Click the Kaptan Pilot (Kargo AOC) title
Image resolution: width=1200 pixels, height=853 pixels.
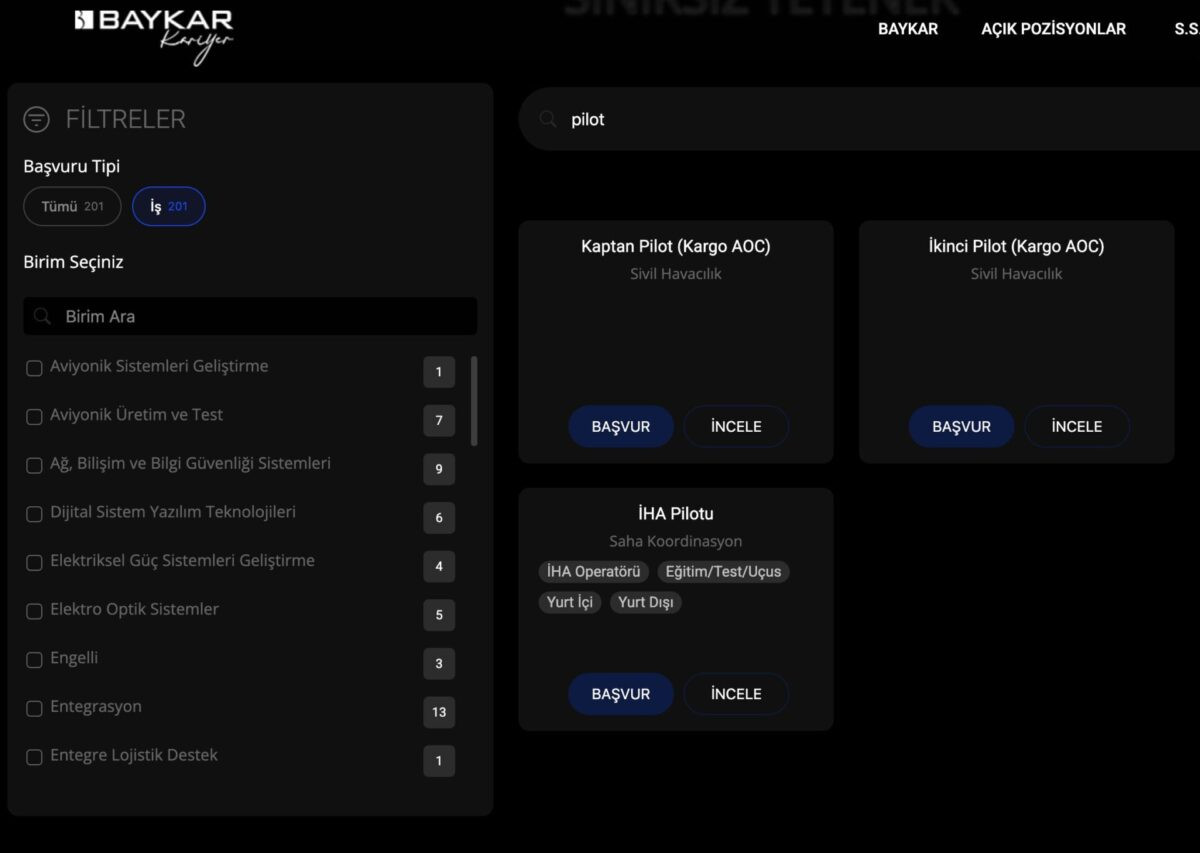pyautogui.click(x=676, y=246)
